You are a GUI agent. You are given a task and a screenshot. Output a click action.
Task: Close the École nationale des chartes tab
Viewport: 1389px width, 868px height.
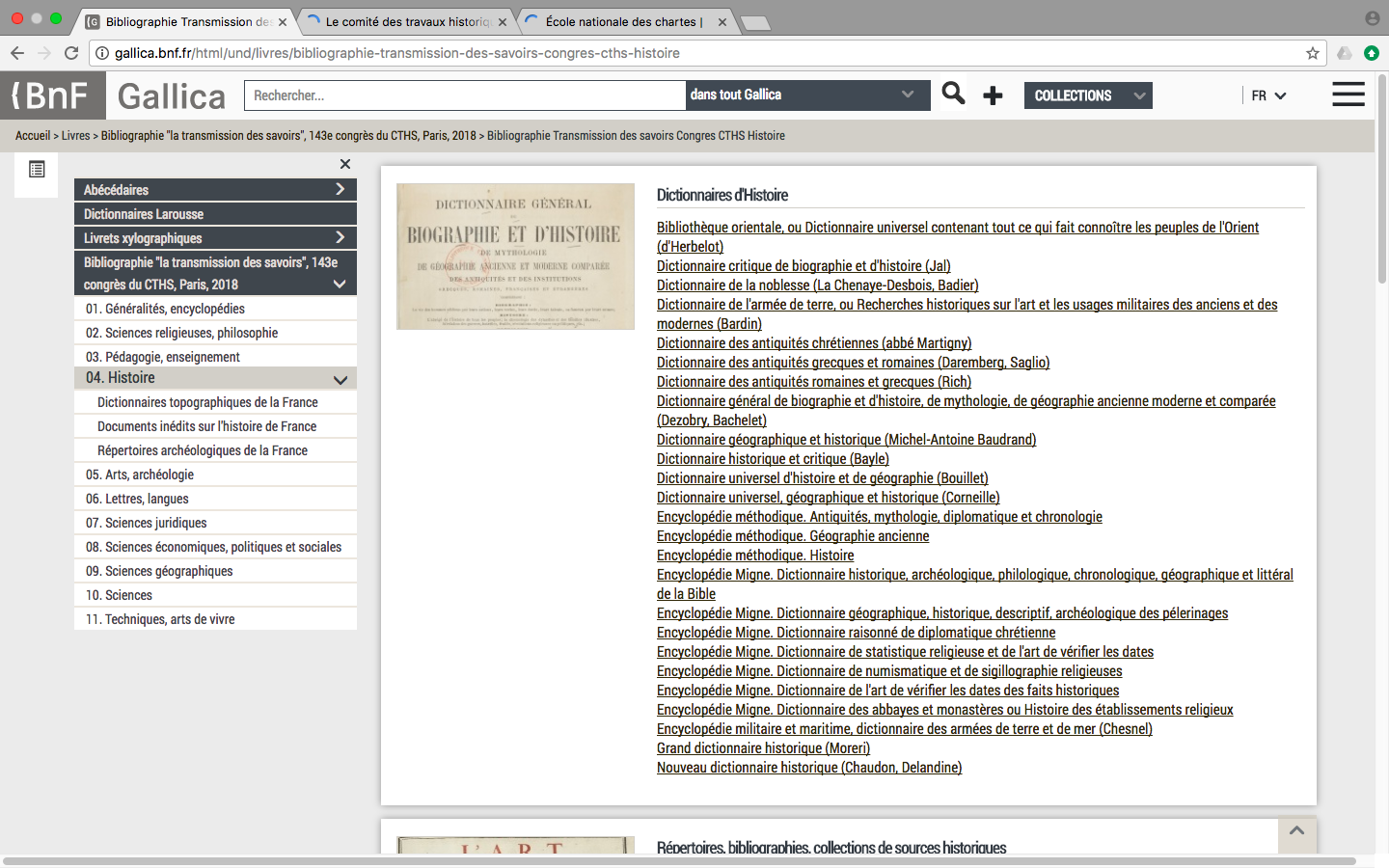(x=722, y=21)
